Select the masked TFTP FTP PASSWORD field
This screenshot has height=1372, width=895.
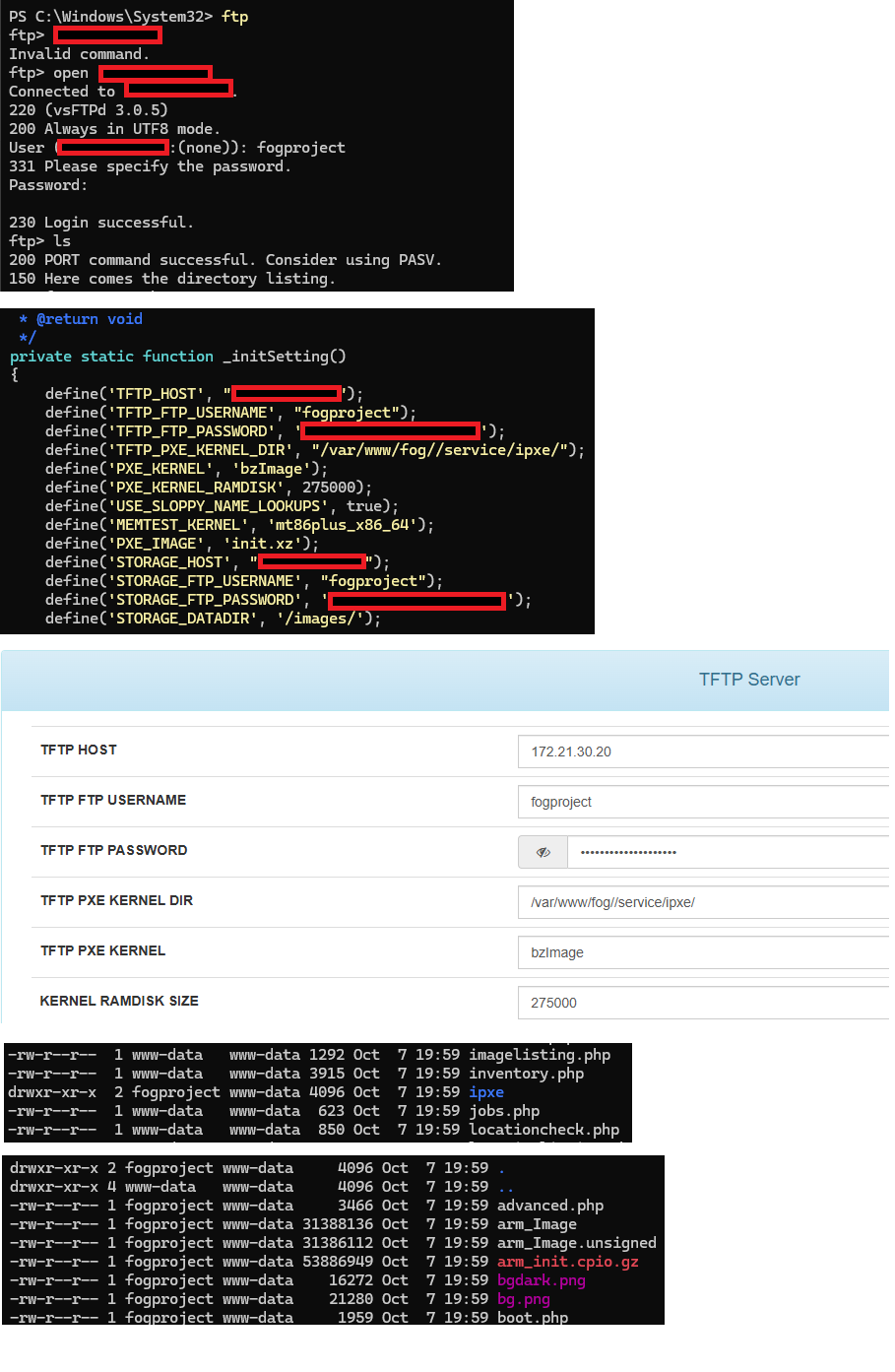pyautogui.click(x=730, y=852)
